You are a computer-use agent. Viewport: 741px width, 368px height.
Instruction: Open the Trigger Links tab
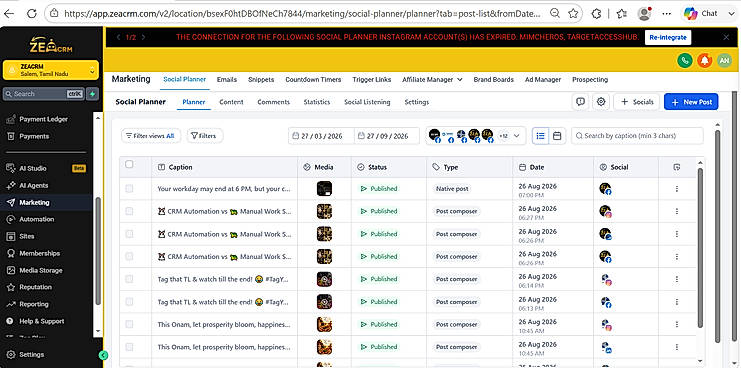point(371,80)
